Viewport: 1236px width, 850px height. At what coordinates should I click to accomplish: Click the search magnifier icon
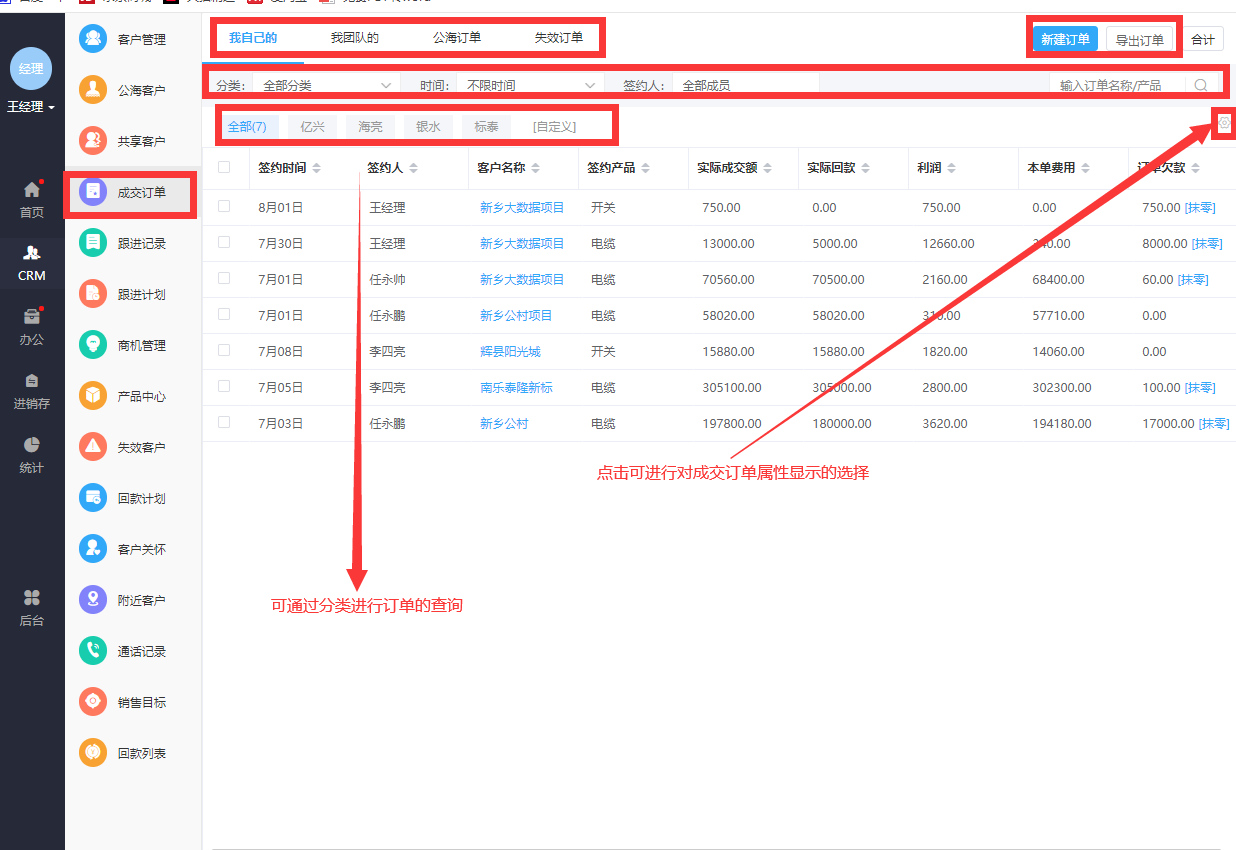[1201, 85]
